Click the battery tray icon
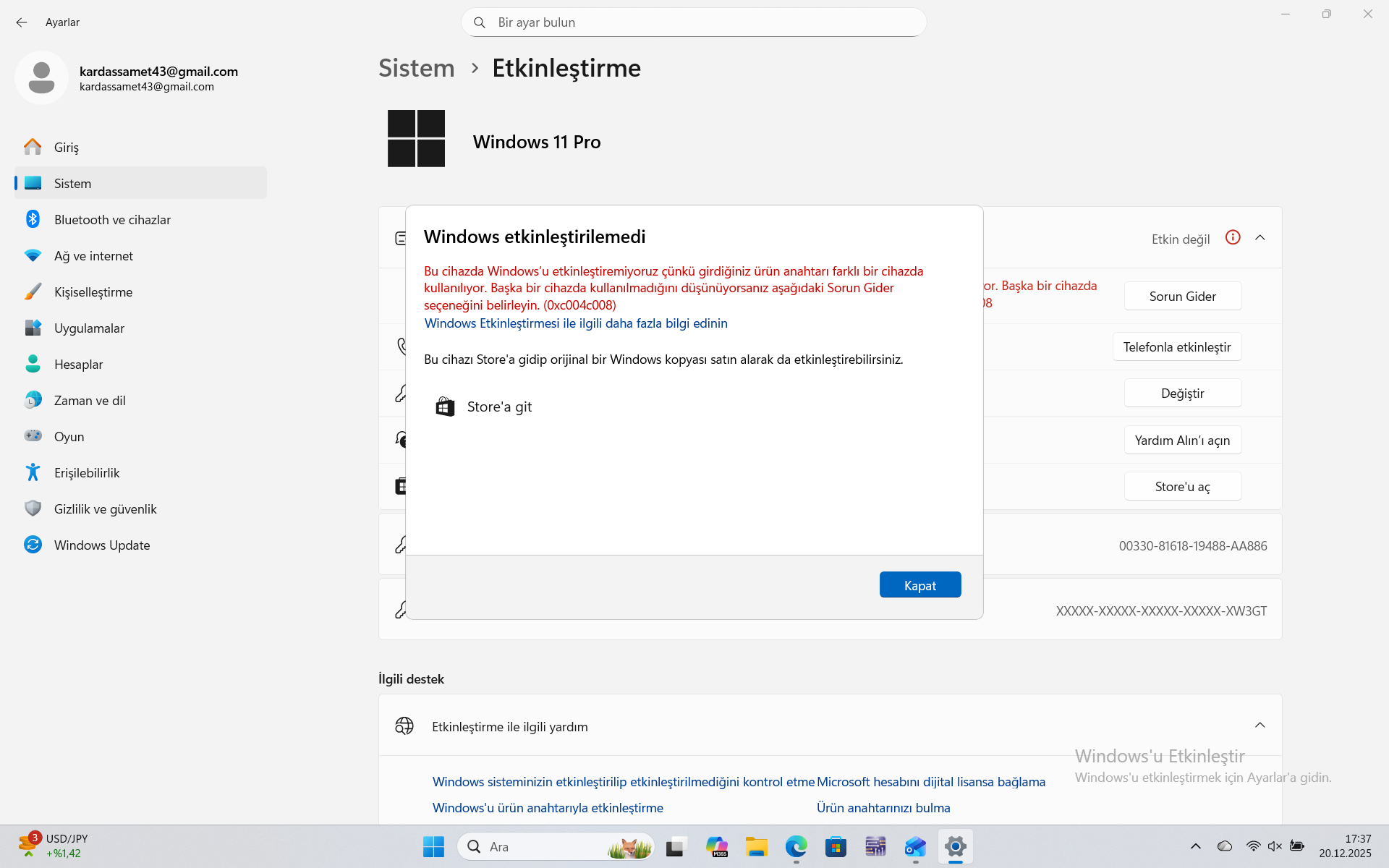The height and width of the screenshot is (868, 1389). [1297, 846]
